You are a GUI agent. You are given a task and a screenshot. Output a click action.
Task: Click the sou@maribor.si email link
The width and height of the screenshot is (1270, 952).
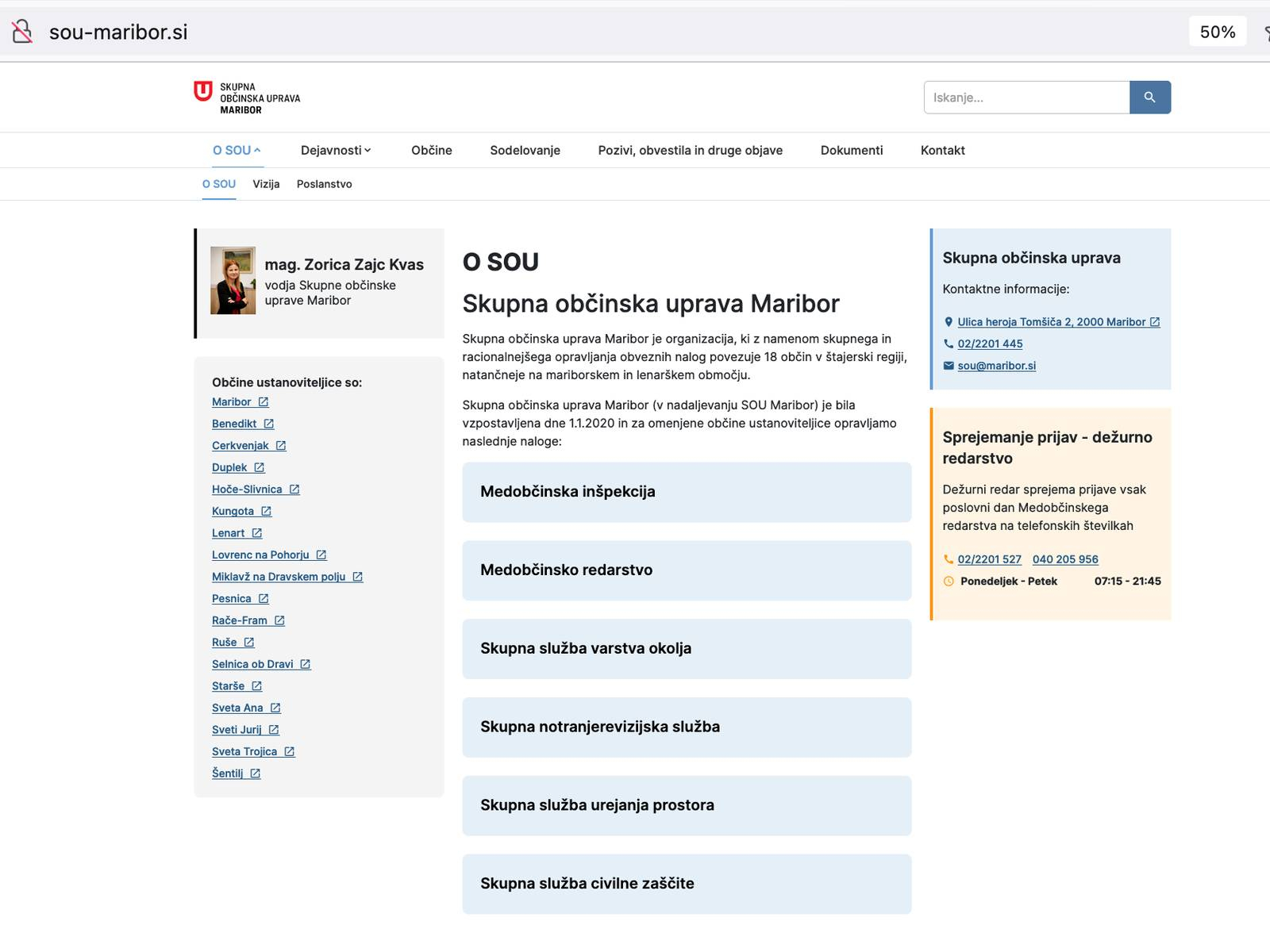pos(996,366)
